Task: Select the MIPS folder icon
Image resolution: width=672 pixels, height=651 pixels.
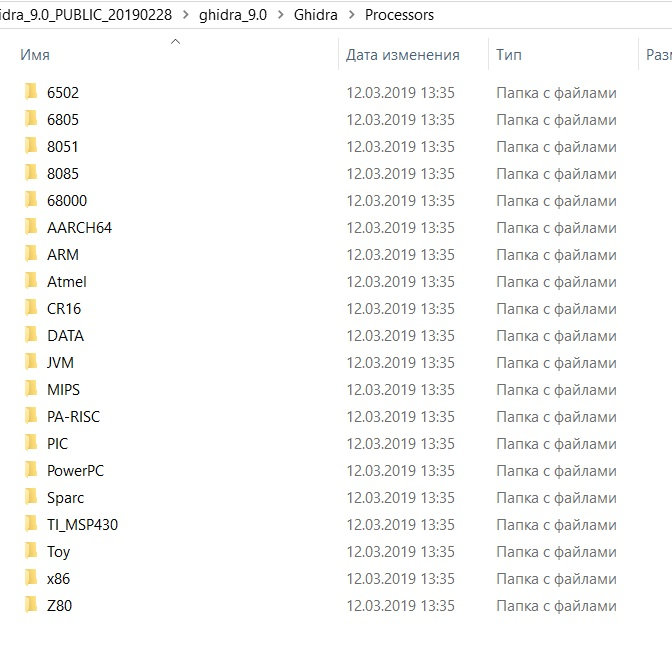Action: (x=31, y=389)
